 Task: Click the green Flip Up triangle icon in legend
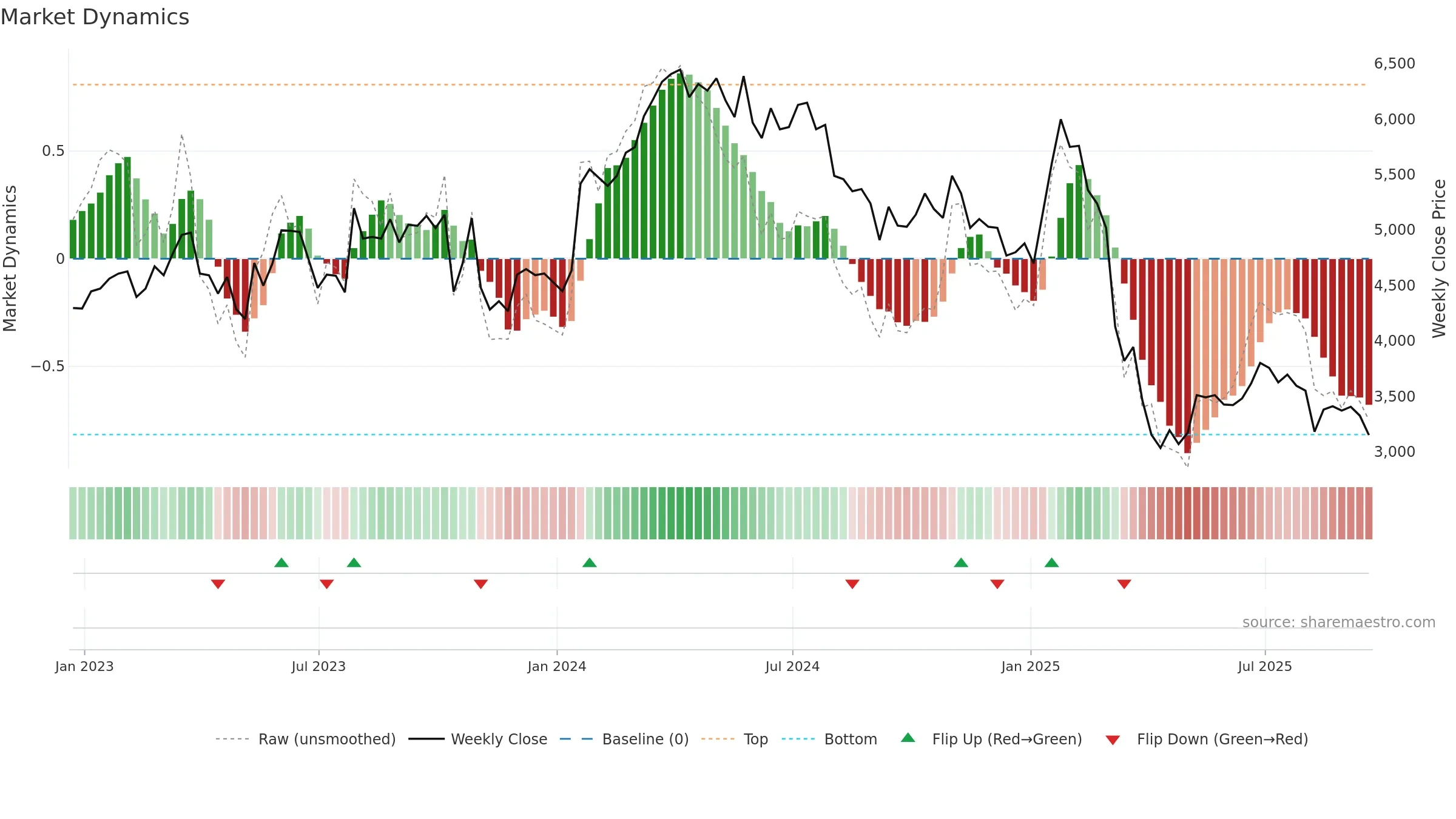[908, 738]
